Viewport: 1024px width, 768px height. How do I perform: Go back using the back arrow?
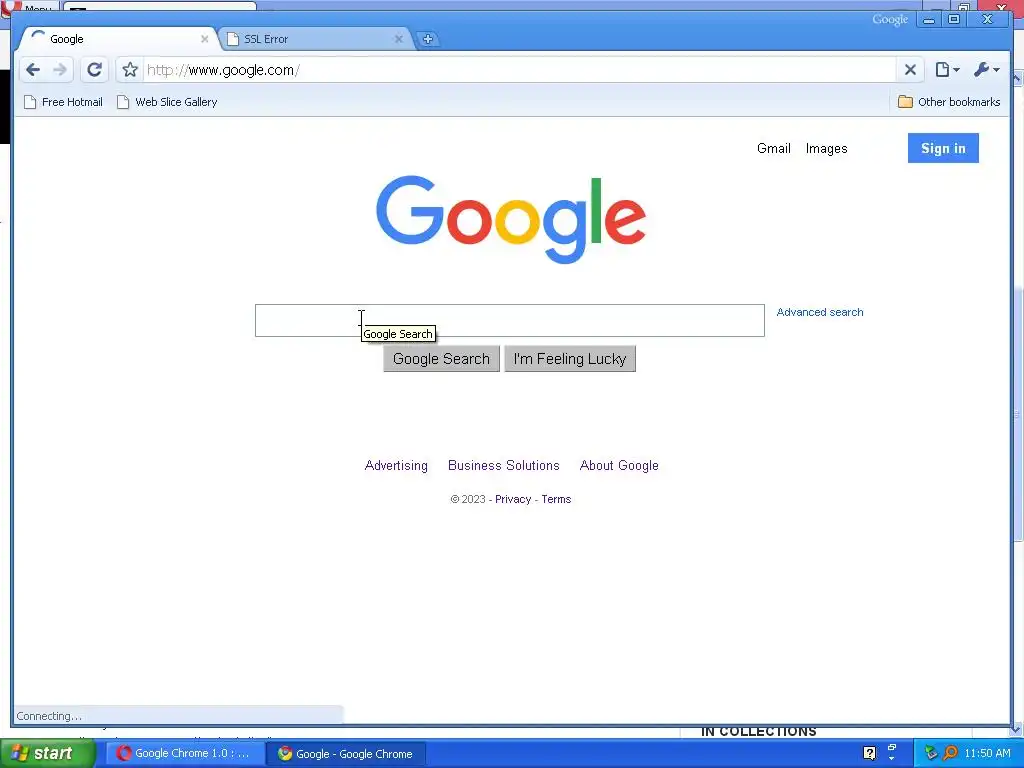coord(33,70)
